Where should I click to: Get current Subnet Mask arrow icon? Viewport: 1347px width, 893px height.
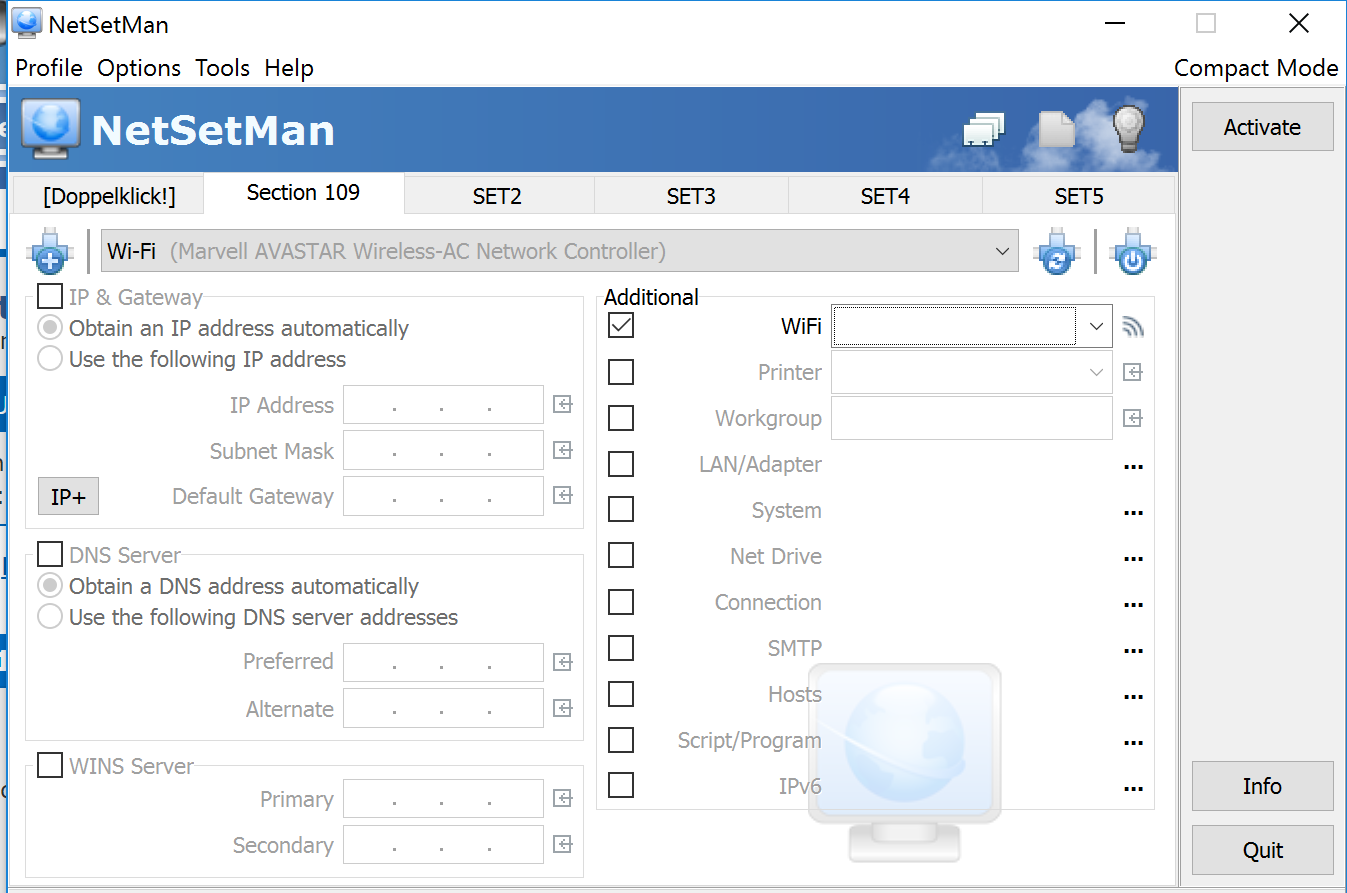point(563,451)
